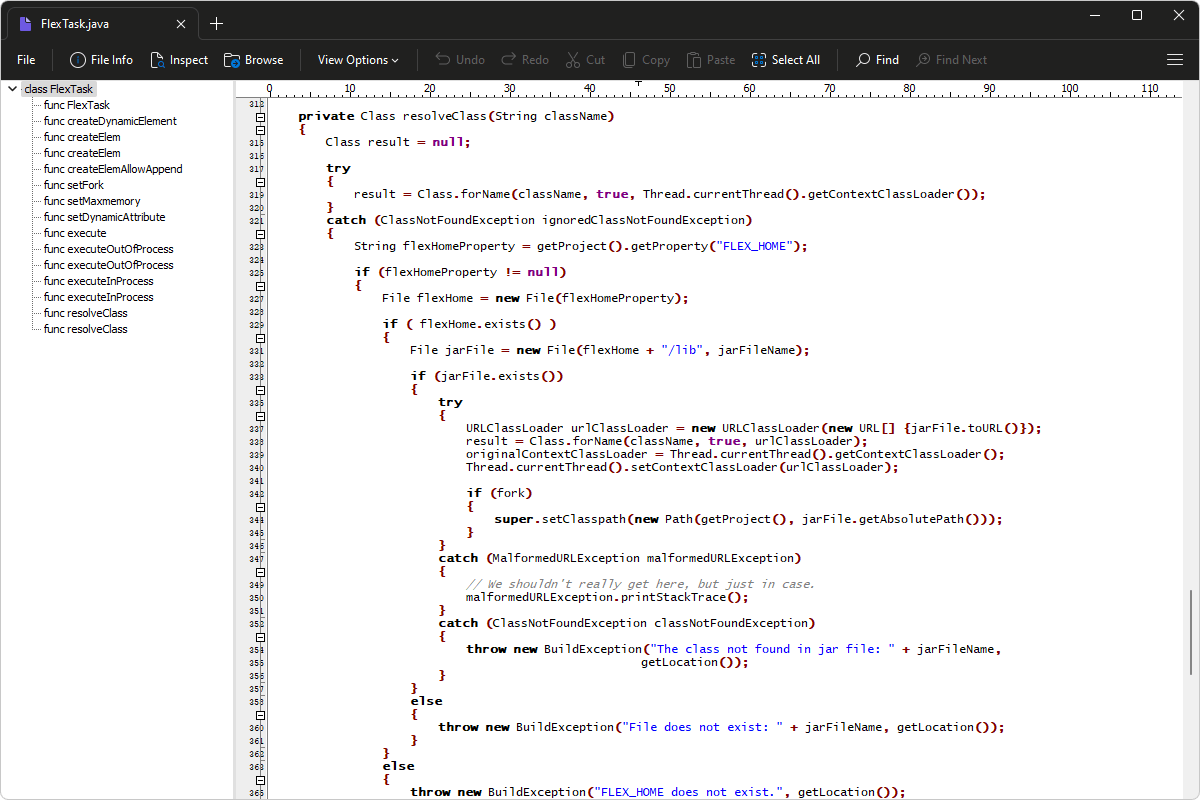This screenshot has width=1200, height=800.
Task: Collapse the try block at line 317
Action: [x=260, y=181]
